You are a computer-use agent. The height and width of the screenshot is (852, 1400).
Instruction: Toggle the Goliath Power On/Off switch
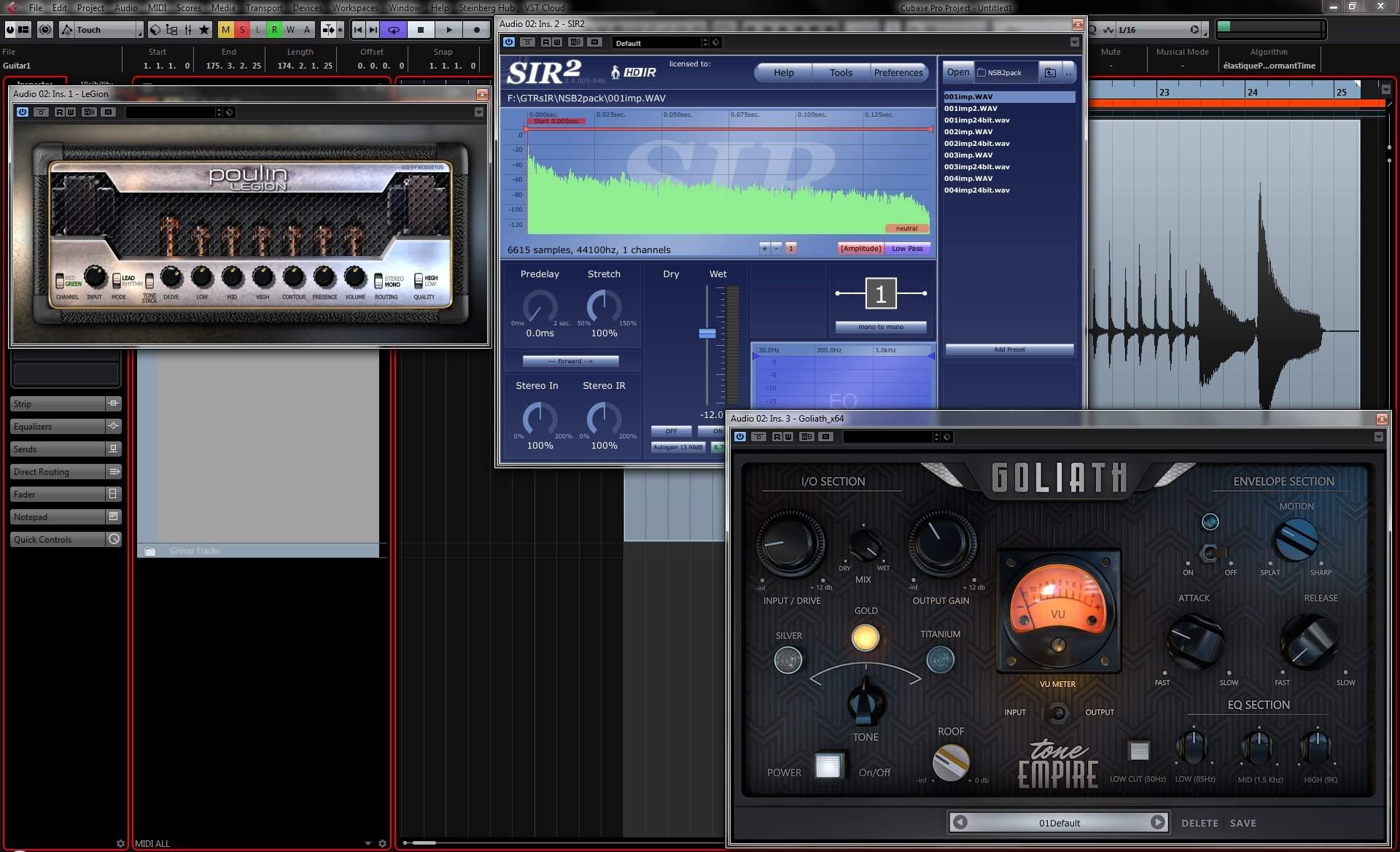(828, 765)
